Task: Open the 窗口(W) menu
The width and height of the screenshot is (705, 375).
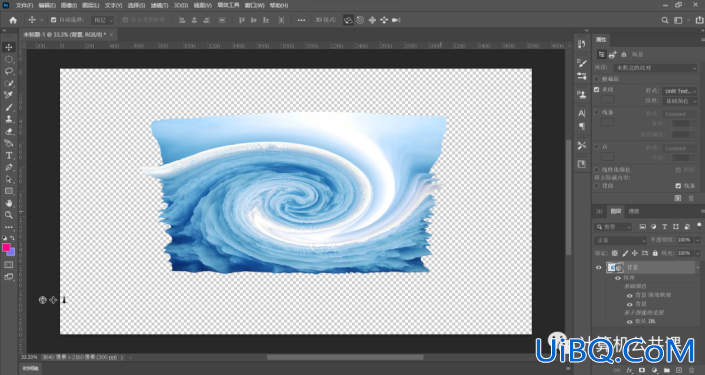Action: click(x=254, y=5)
